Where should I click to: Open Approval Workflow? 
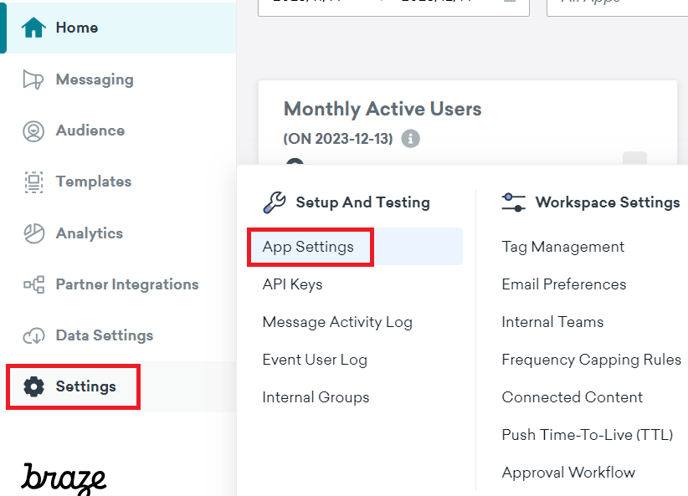pos(568,473)
